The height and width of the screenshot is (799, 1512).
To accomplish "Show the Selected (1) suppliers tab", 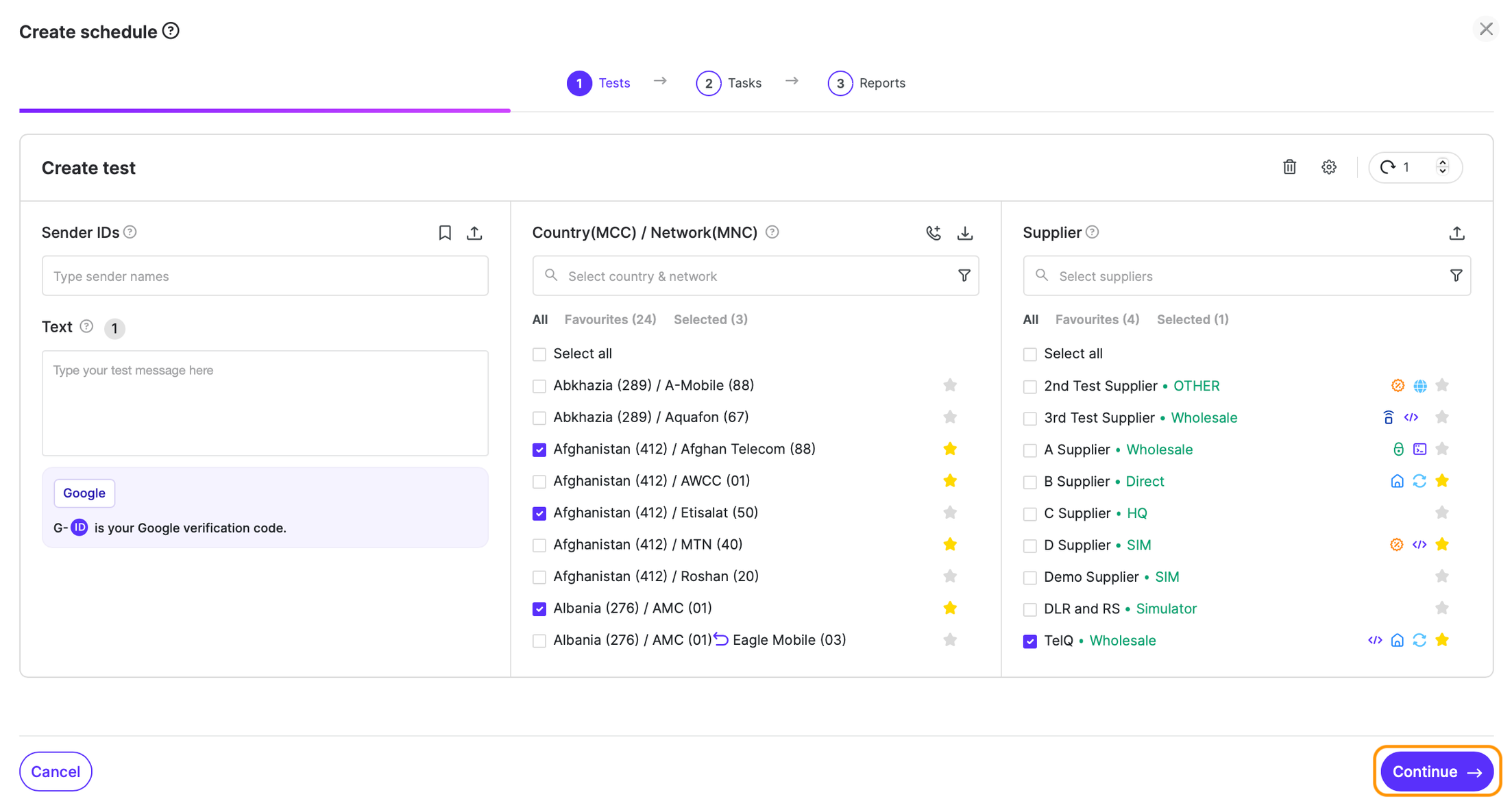I will point(1192,319).
